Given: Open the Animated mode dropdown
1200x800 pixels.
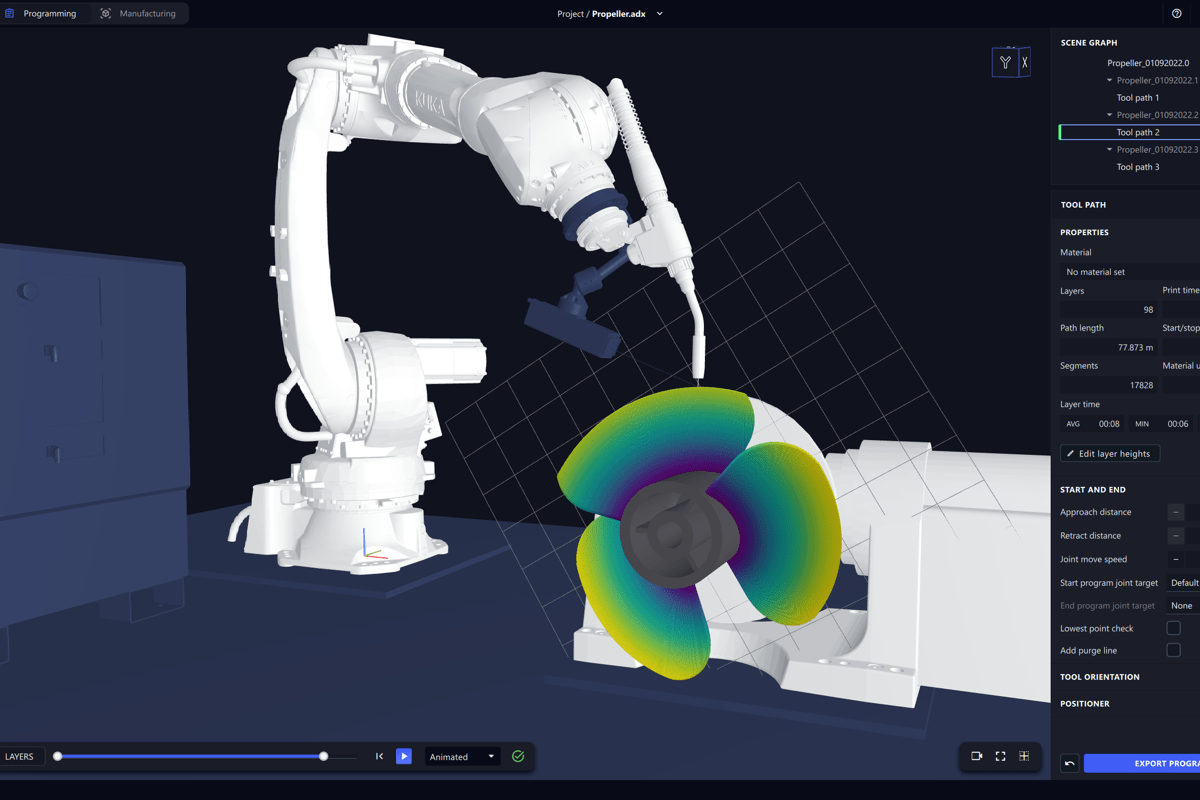Looking at the screenshot, I should click(x=462, y=757).
